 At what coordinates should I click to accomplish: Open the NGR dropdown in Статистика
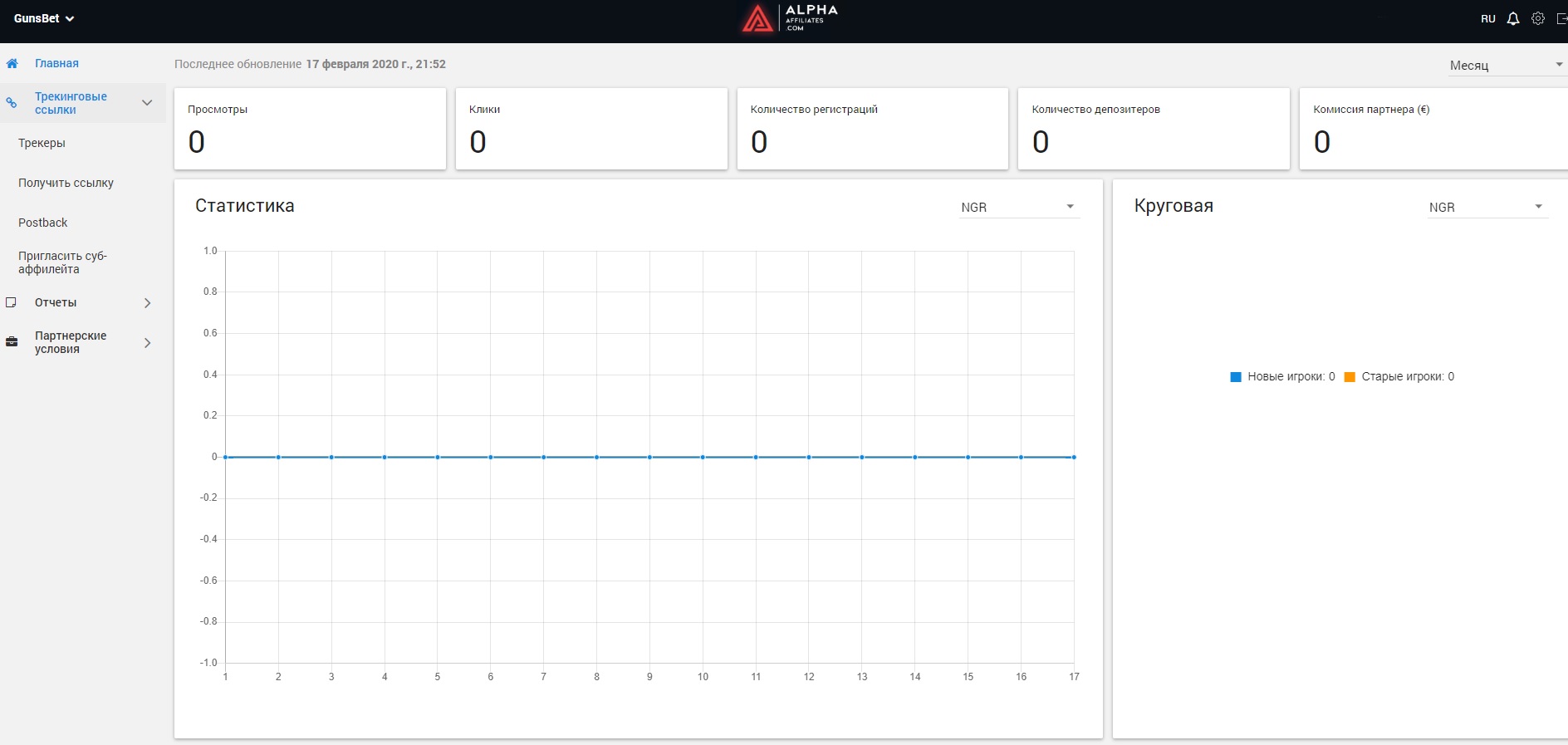[x=1018, y=207]
